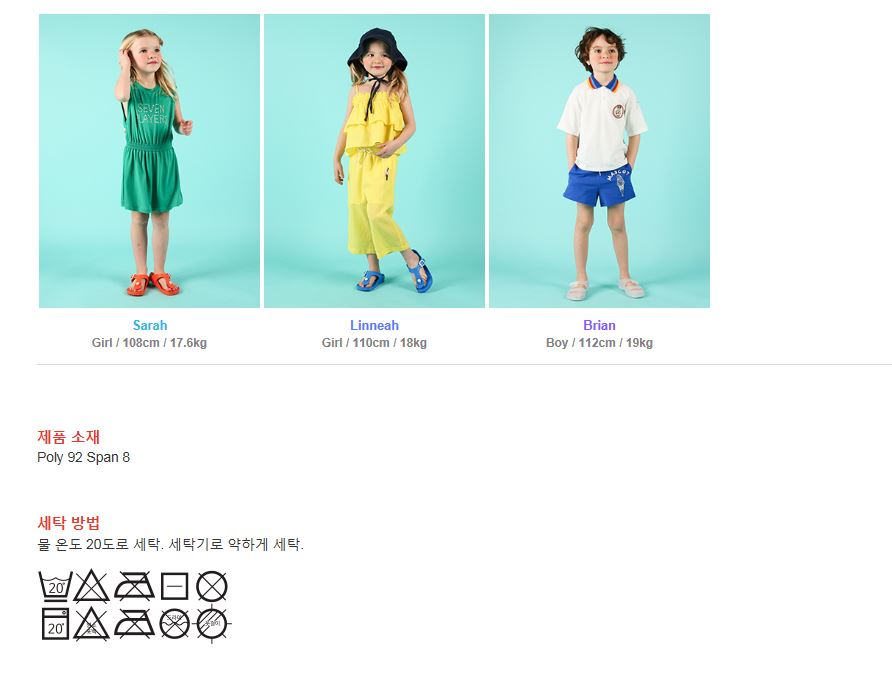
Task: Click the Sarah model name
Action: (150, 325)
